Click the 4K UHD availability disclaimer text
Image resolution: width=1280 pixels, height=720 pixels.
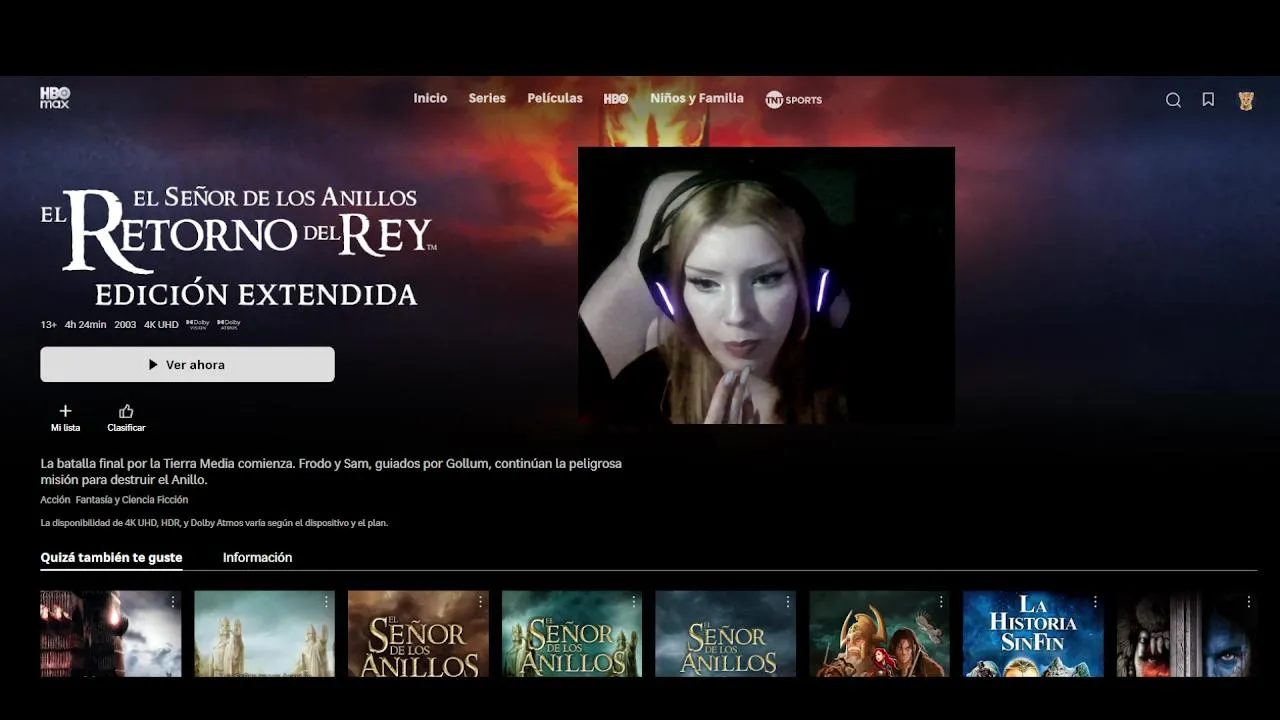[x=214, y=523]
